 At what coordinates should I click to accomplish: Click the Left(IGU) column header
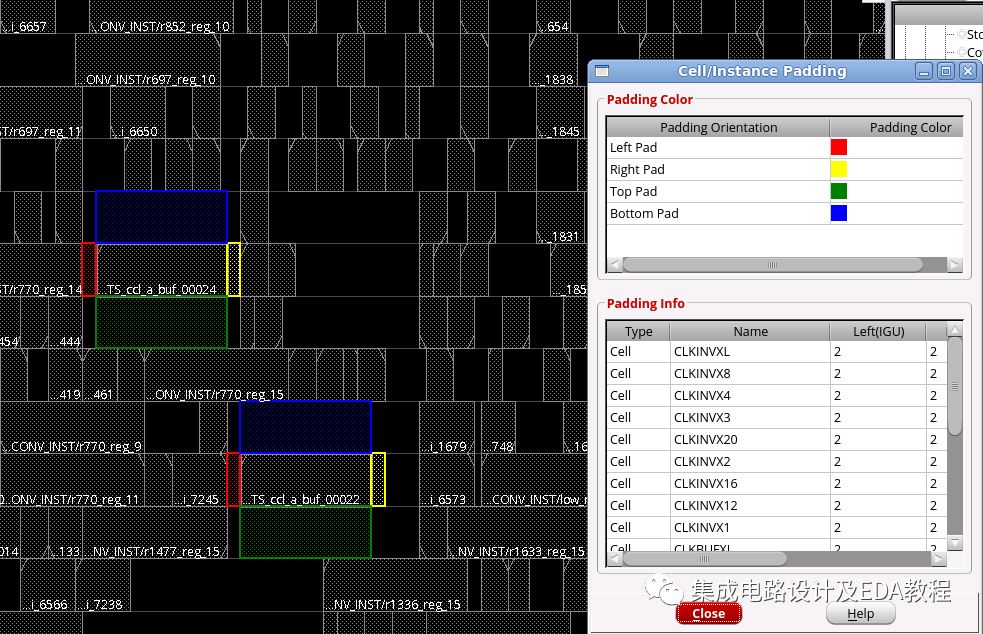878,331
